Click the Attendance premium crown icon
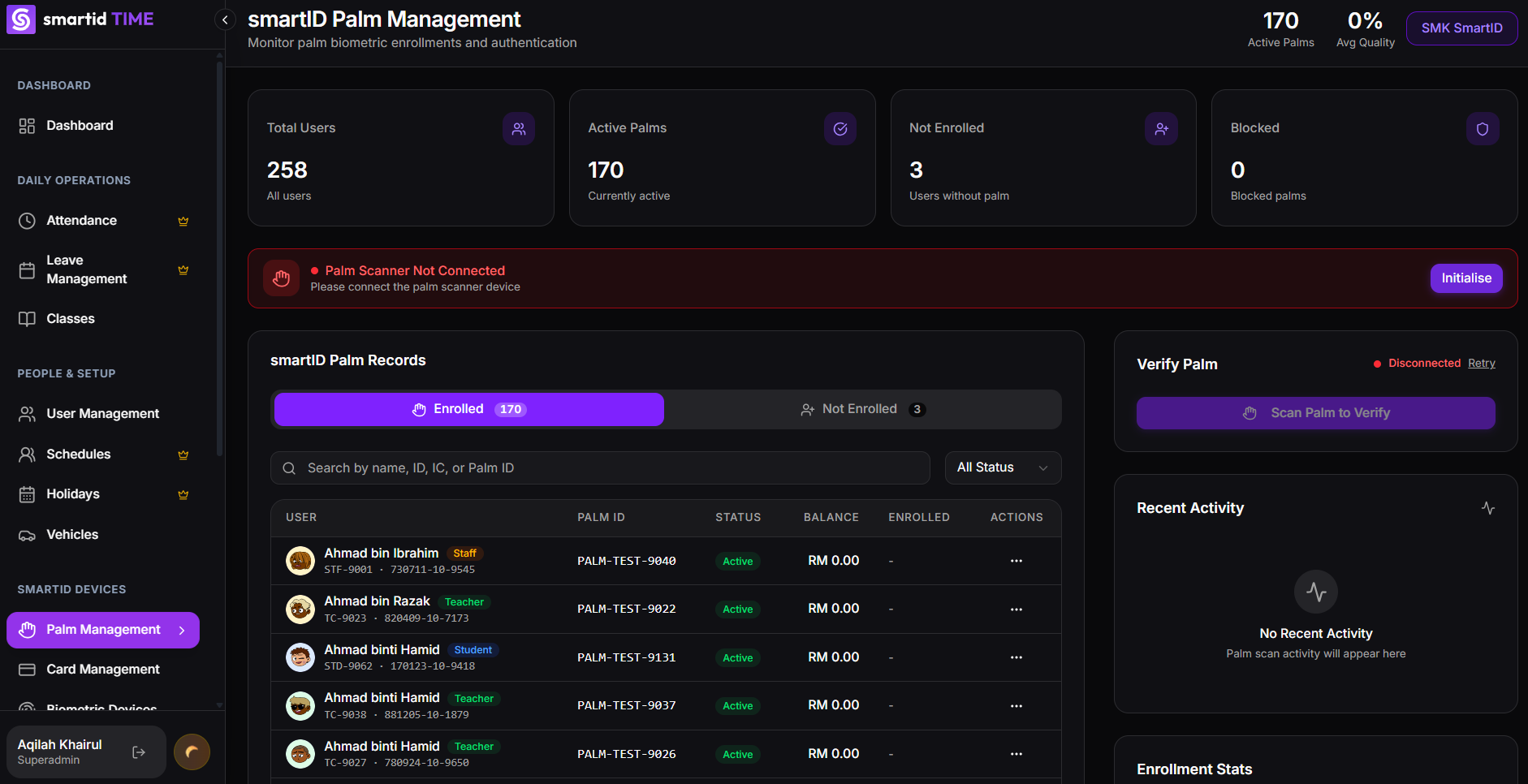The width and height of the screenshot is (1528, 784). (x=183, y=221)
